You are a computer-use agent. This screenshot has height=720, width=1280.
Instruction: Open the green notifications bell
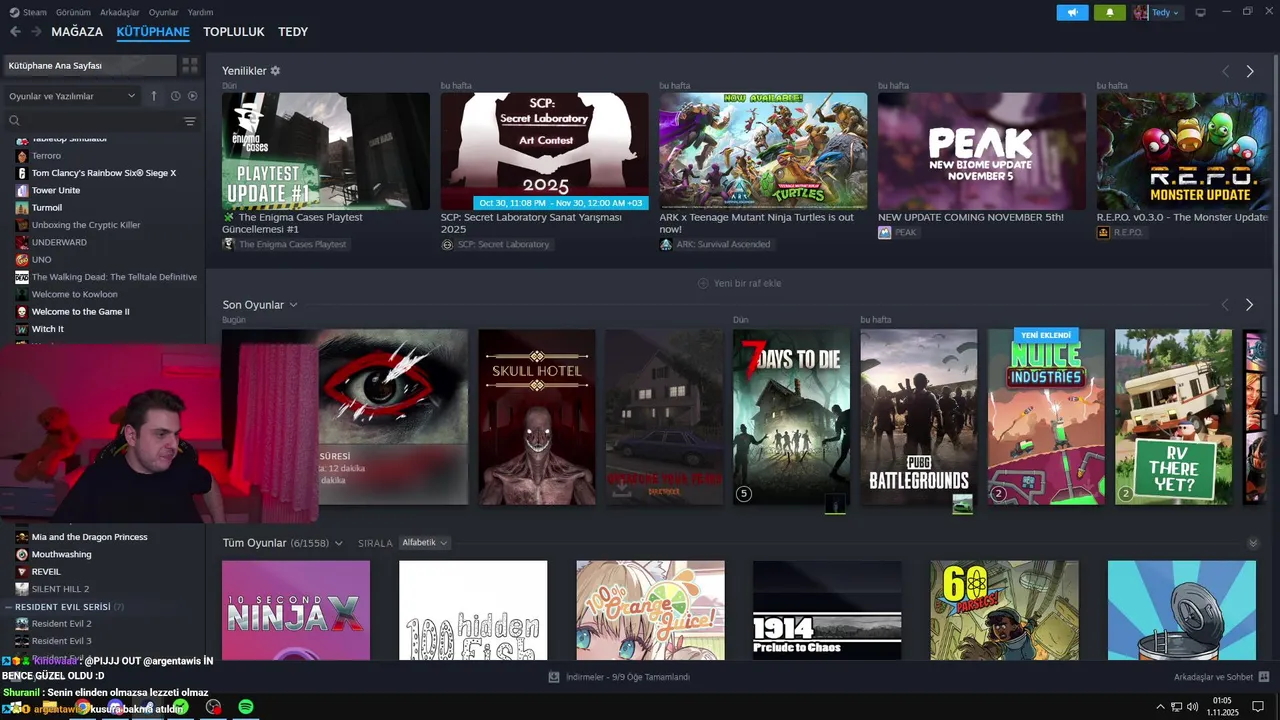click(1109, 13)
